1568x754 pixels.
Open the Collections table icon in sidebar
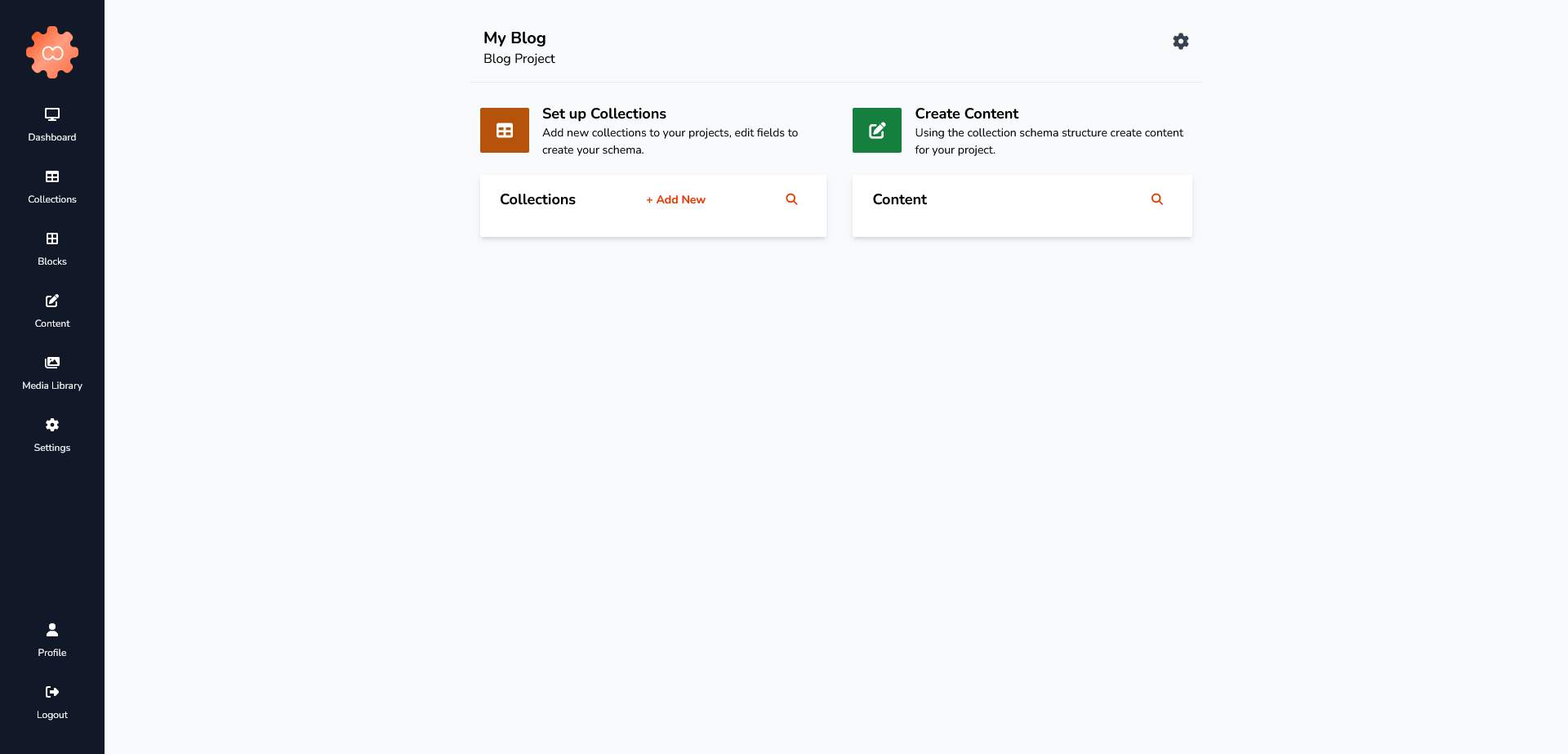pos(52,176)
